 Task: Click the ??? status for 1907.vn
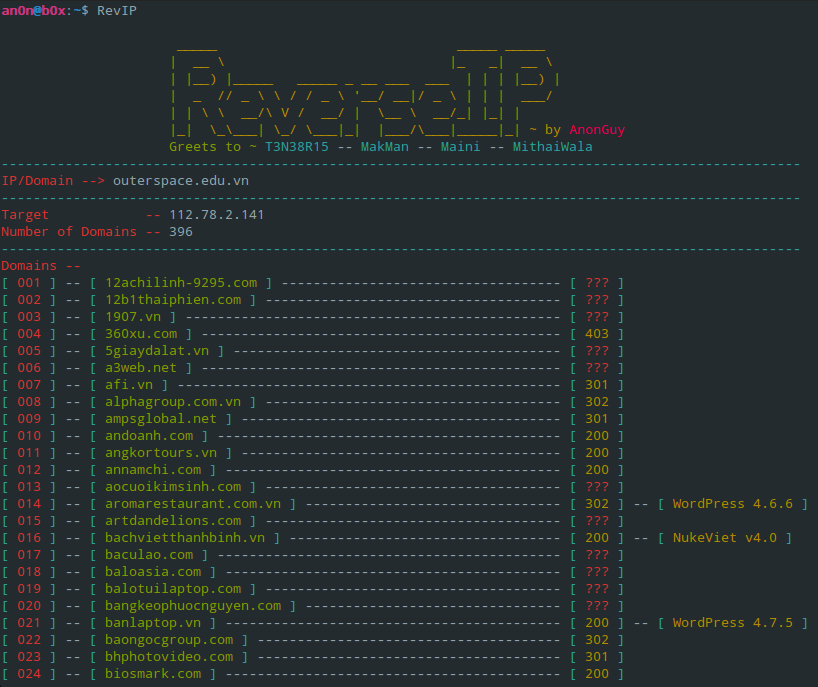tap(597, 317)
